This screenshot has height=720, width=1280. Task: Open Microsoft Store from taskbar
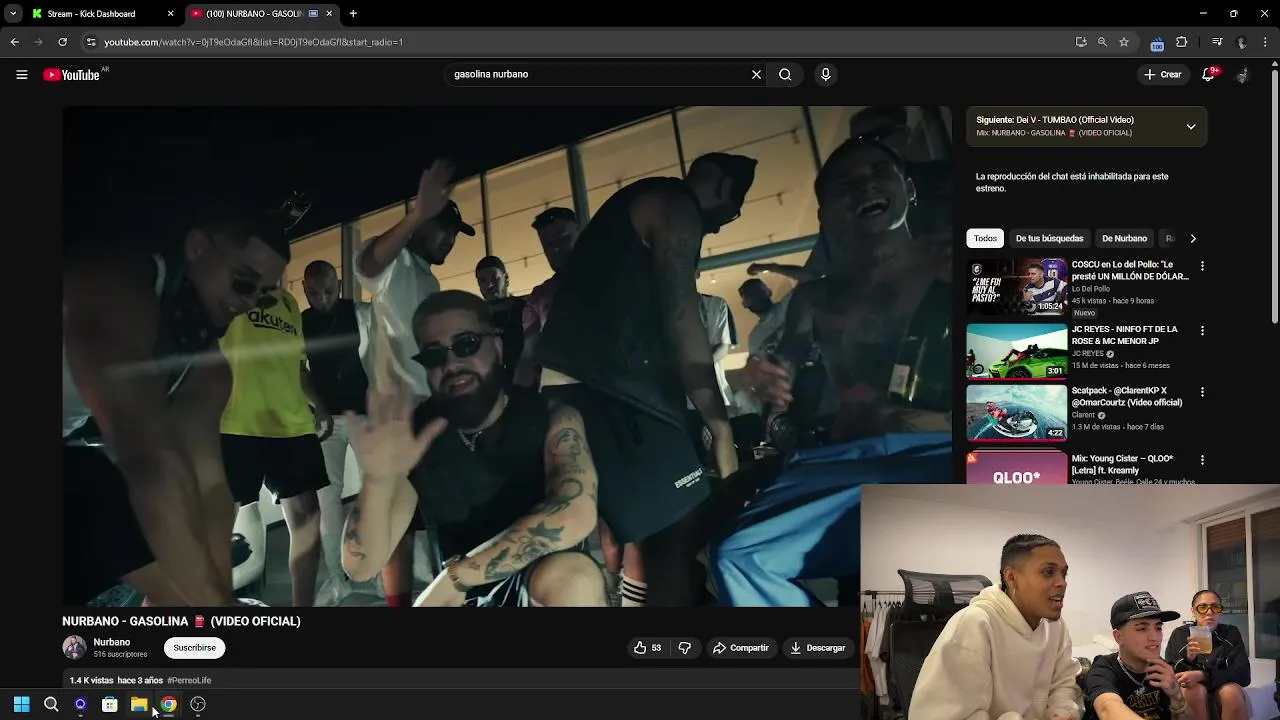point(110,704)
